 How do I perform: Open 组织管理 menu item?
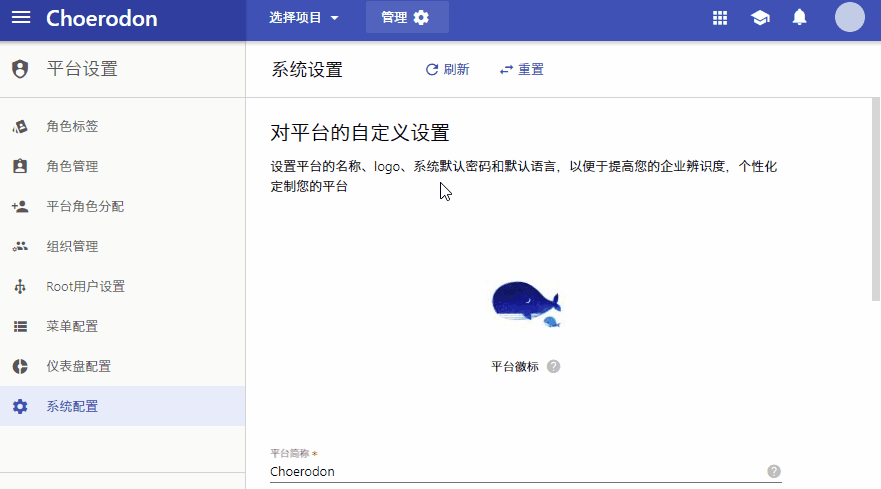(122, 246)
